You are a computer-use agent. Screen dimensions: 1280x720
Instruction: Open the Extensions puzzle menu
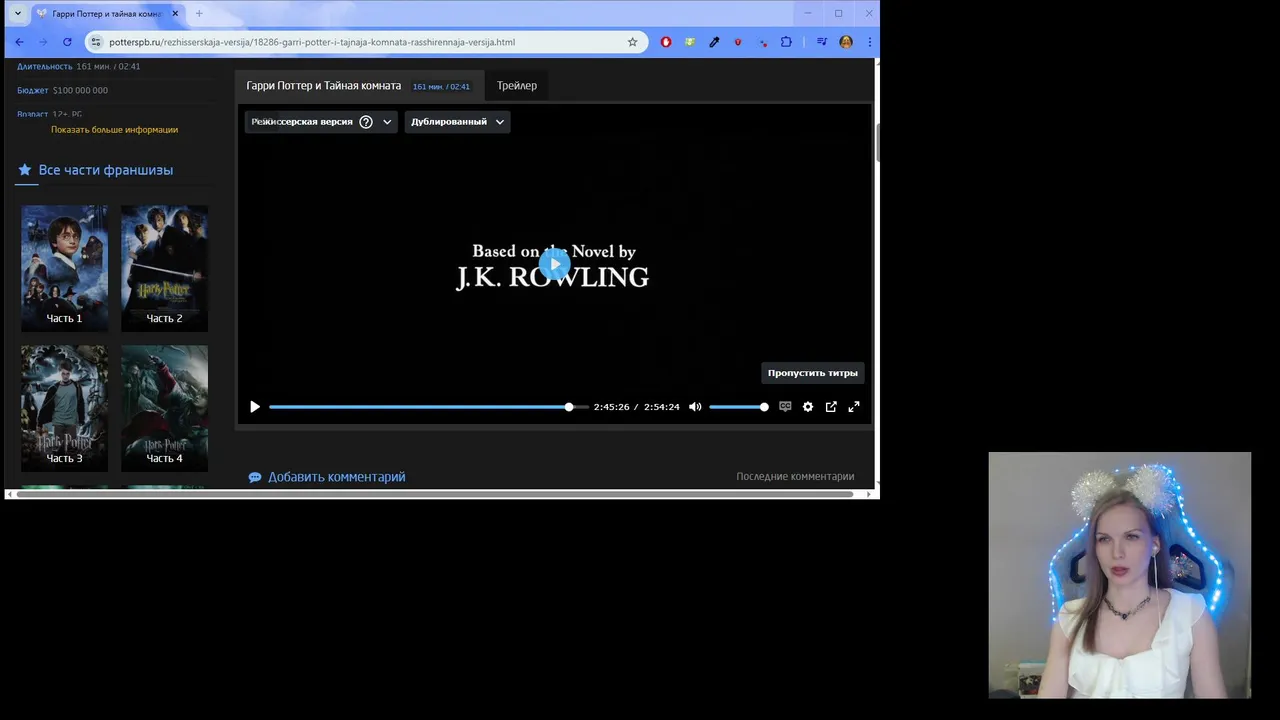(x=786, y=42)
